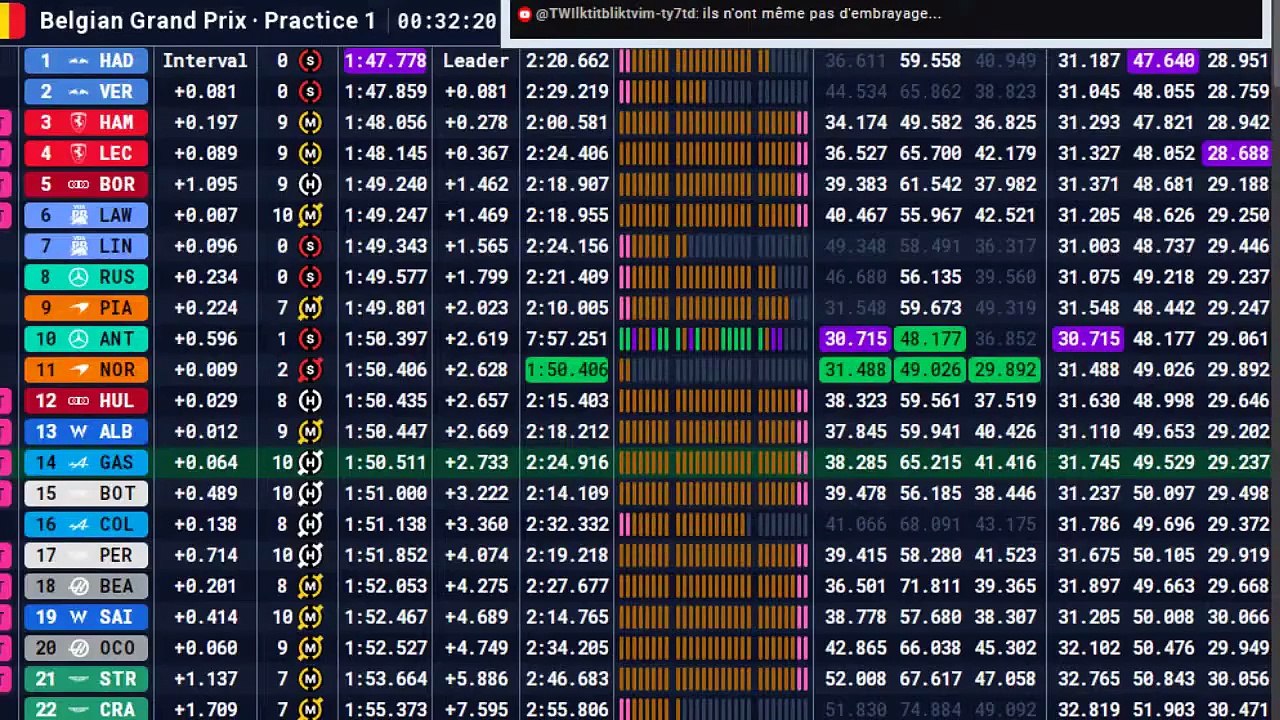
Task: Click the interval +1.095 in BOR's row
Action: (x=205, y=185)
